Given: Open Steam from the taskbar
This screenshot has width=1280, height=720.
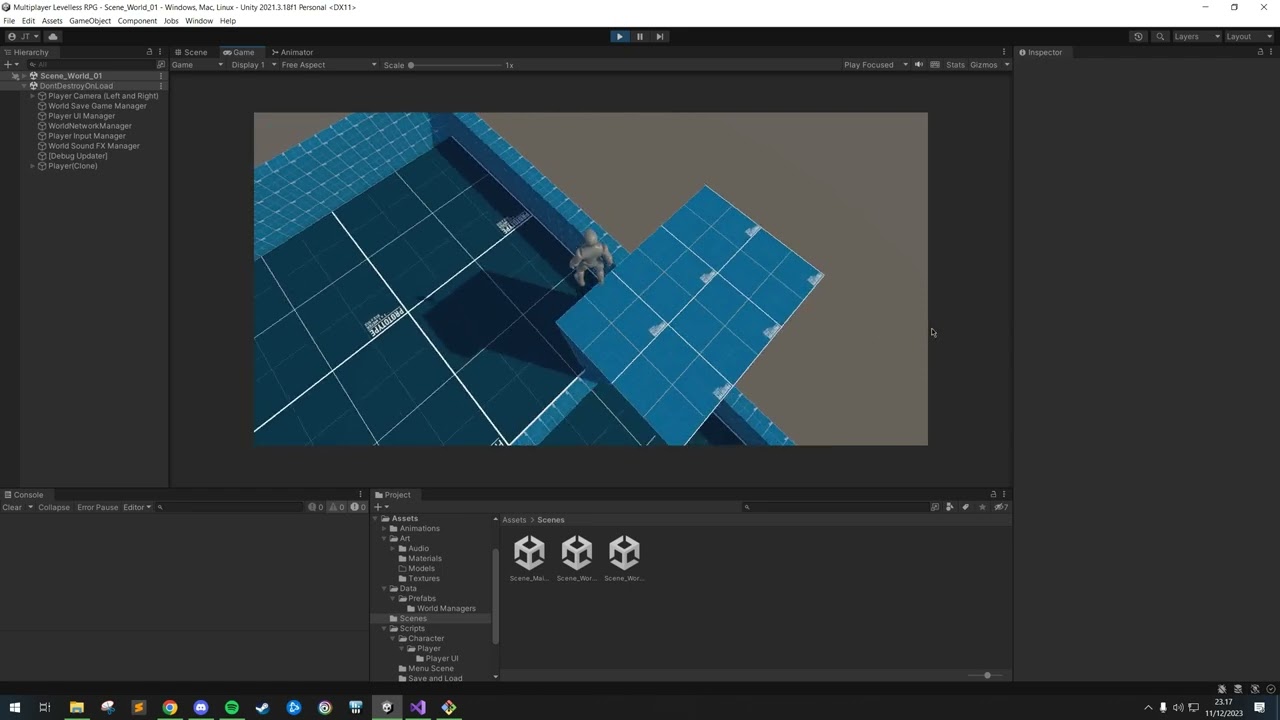Looking at the screenshot, I should pyautogui.click(x=263, y=707).
